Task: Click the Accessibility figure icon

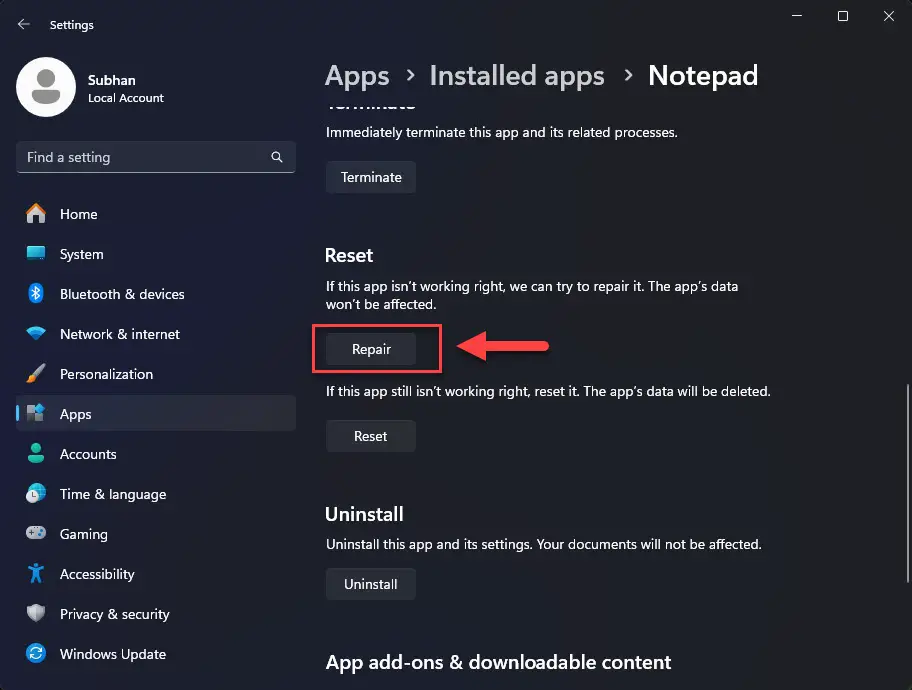Action: click(36, 574)
